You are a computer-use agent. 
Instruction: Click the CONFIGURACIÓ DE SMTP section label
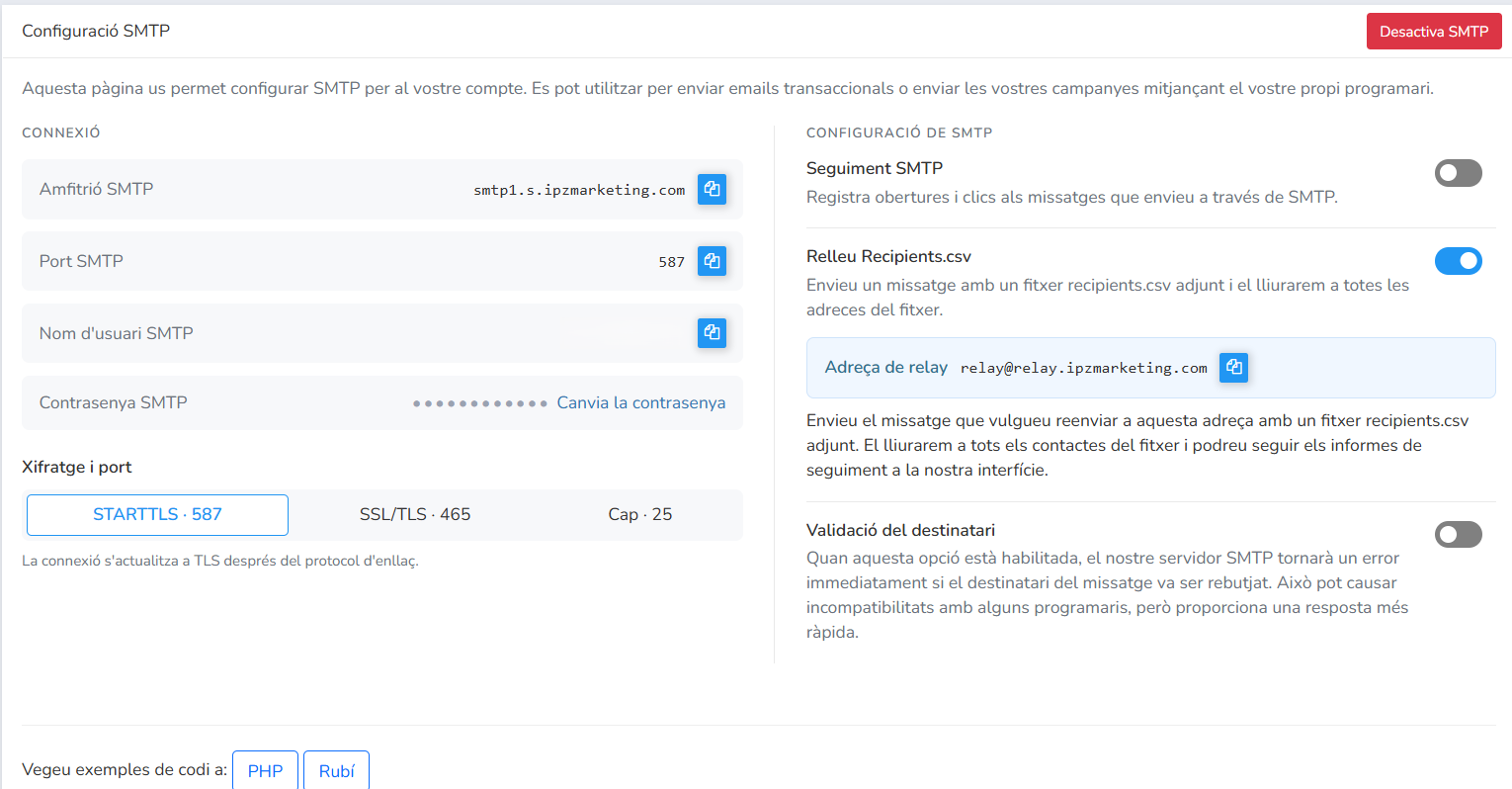(x=899, y=132)
